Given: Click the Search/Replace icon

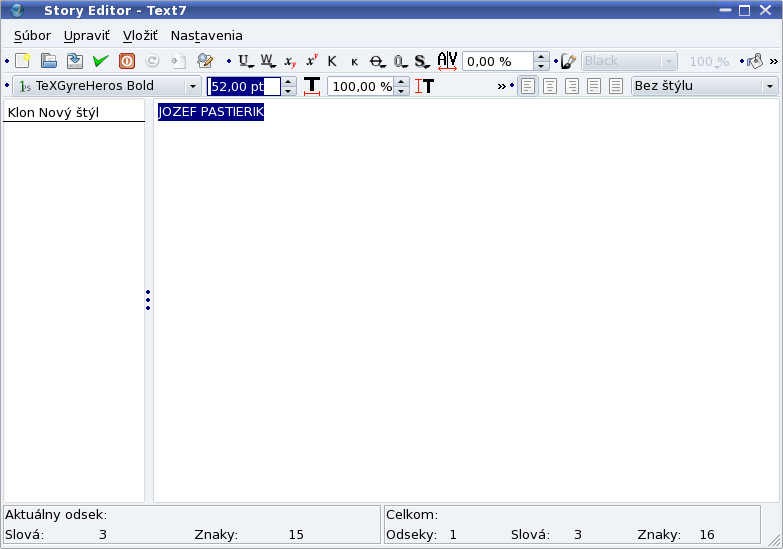Looking at the screenshot, I should tap(205, 61).
